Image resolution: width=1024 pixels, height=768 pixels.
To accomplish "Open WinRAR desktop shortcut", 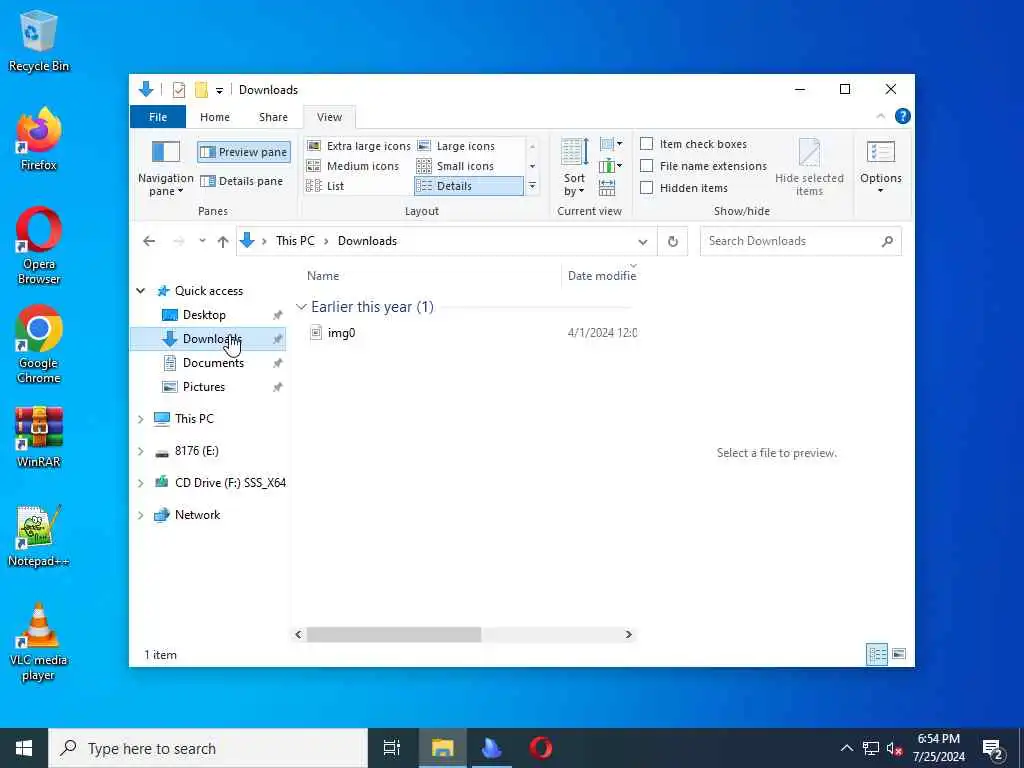I will (39, 437).
